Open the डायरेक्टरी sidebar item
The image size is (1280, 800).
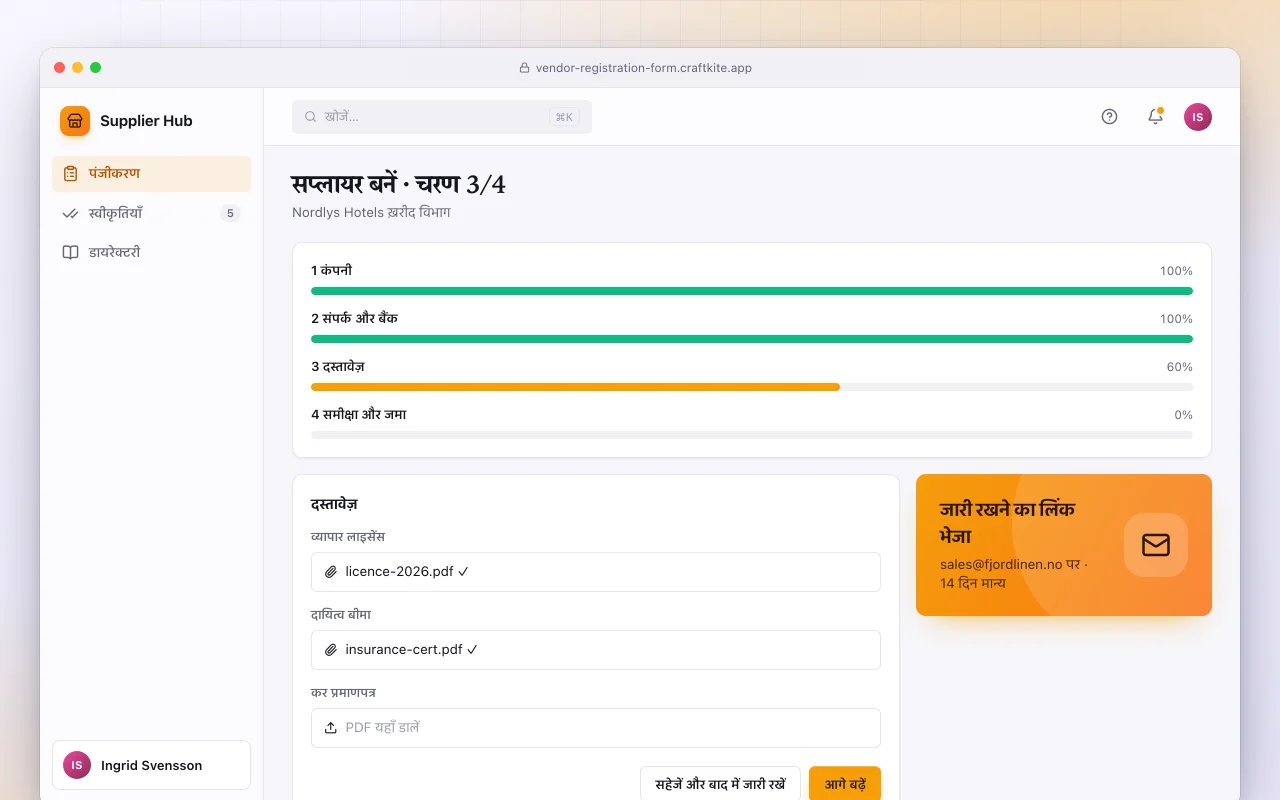point(151,252)
